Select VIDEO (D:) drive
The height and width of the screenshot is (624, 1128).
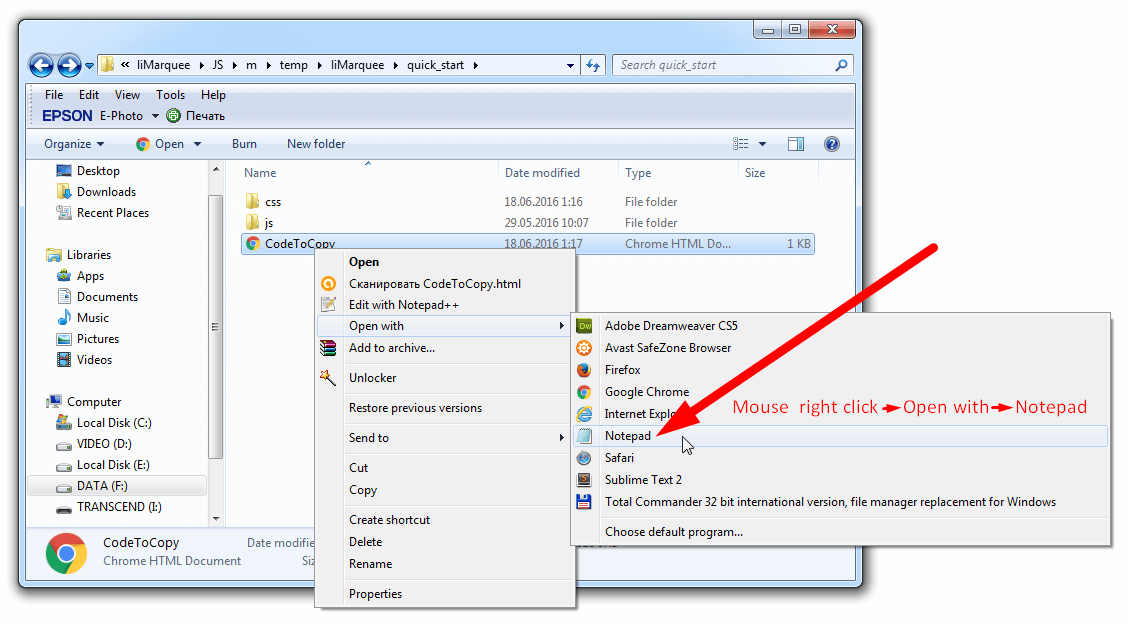[x=104, y=443]
